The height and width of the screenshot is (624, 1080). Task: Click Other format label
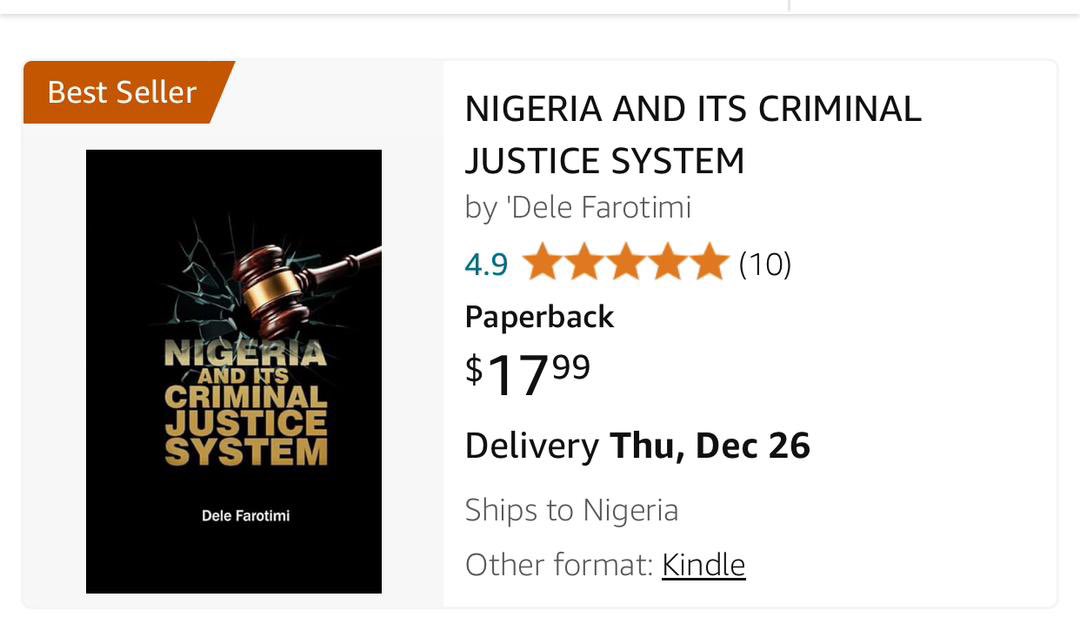pyautogui.click(x=551, y=564)
